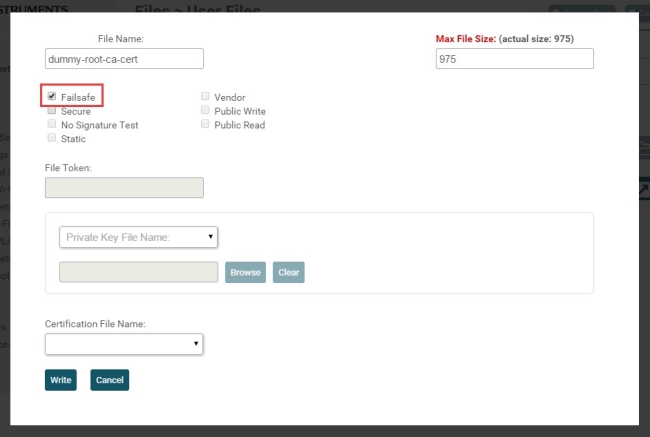Check the Static checkbox
Viewport: 650px width, 437px height.
pos(52,139)
